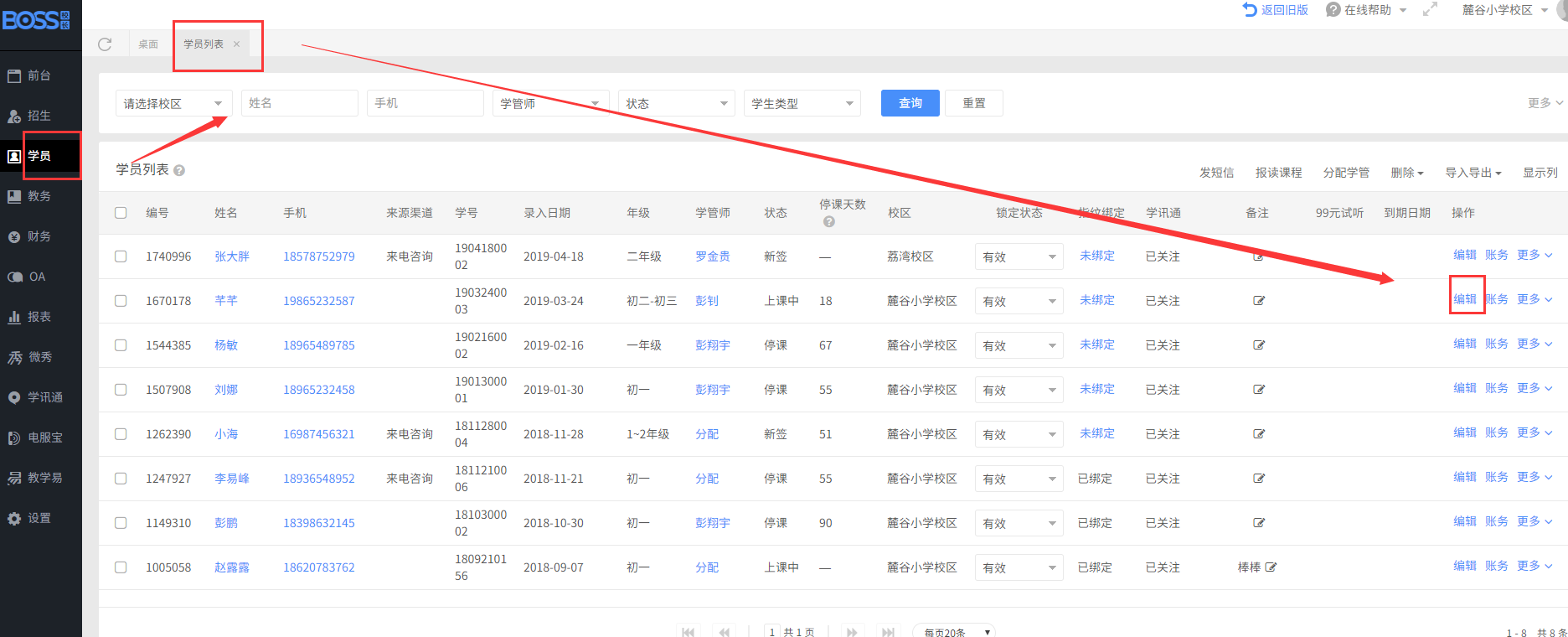Click 编辑 for student 芊芊
The image size is (1568, 637).
[x=1465, y=299]
